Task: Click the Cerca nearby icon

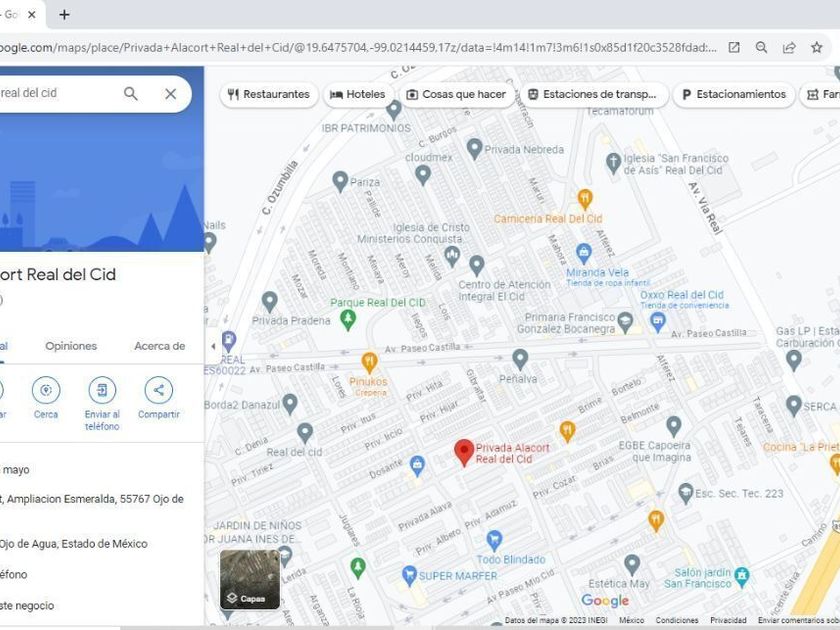Action: (46, 390)
